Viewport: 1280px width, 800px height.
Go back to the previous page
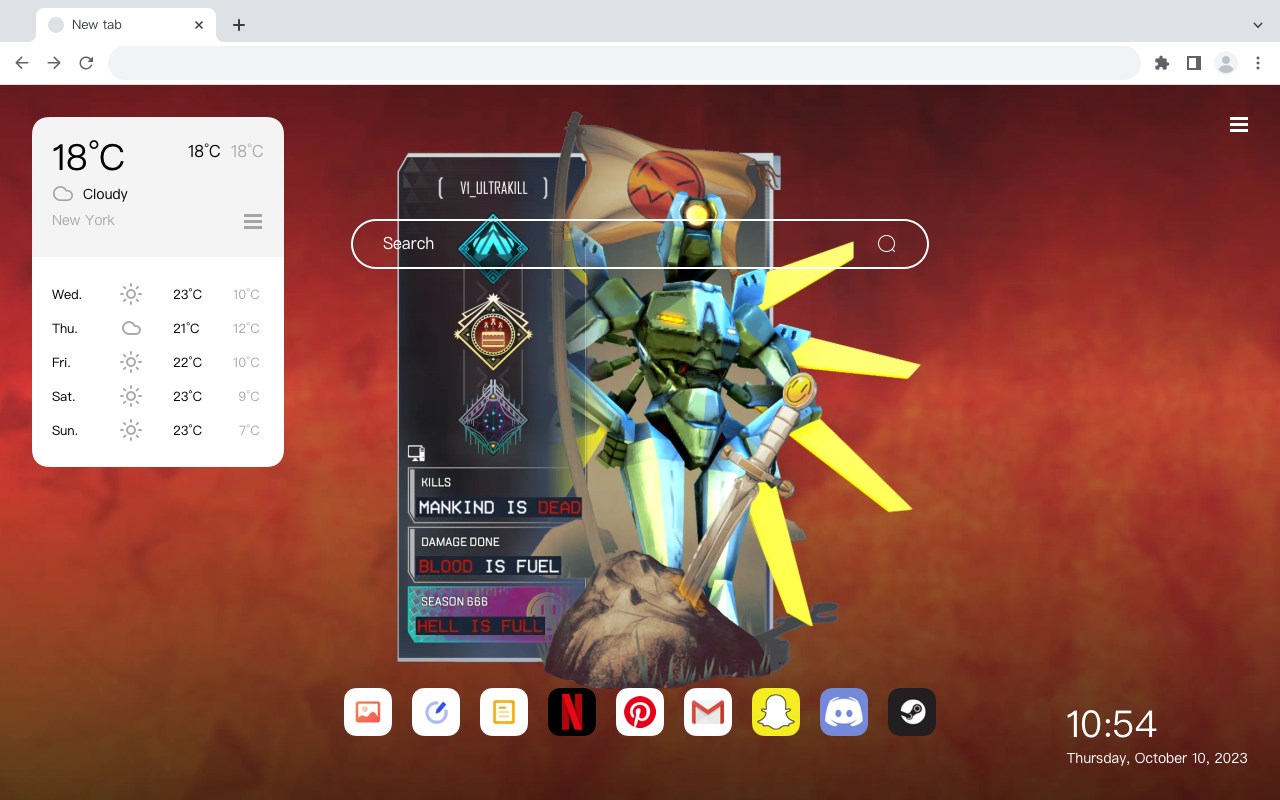(x=22, y=63)
